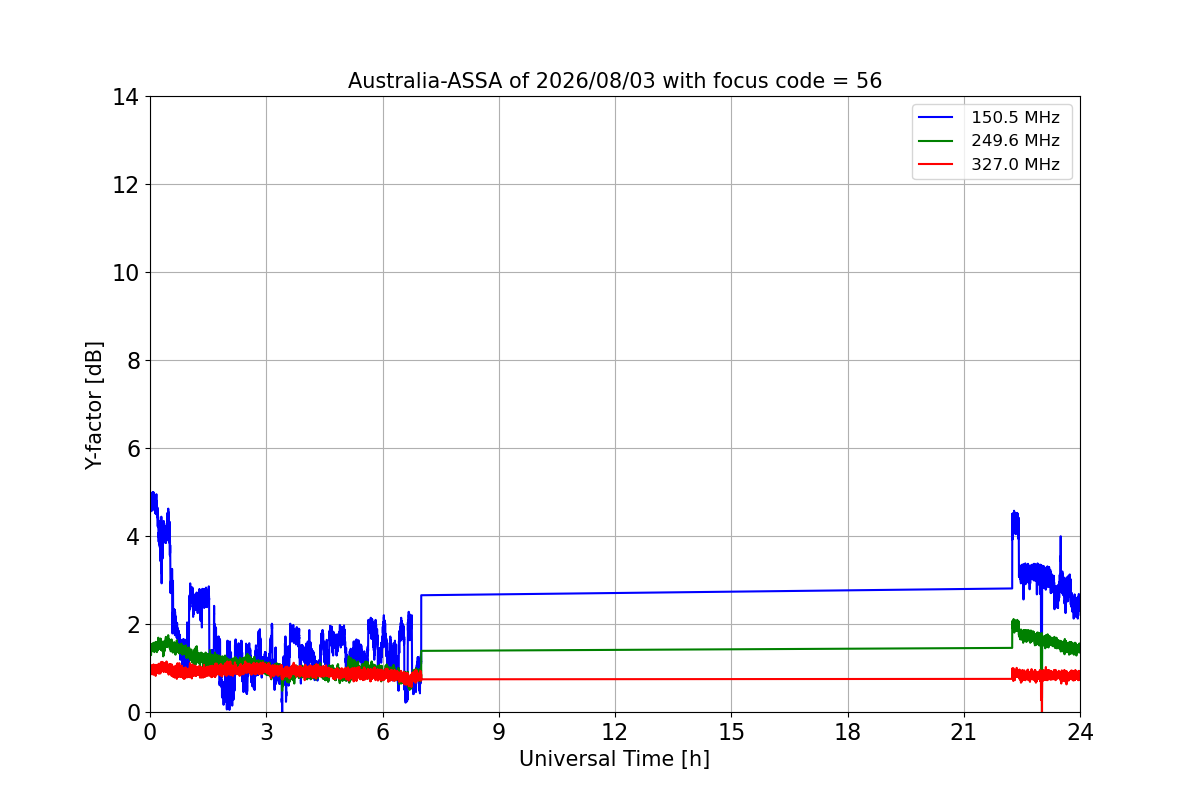Click the blue spike near 22 hours
The image size is (1200, 800).
click(1015, 524)
